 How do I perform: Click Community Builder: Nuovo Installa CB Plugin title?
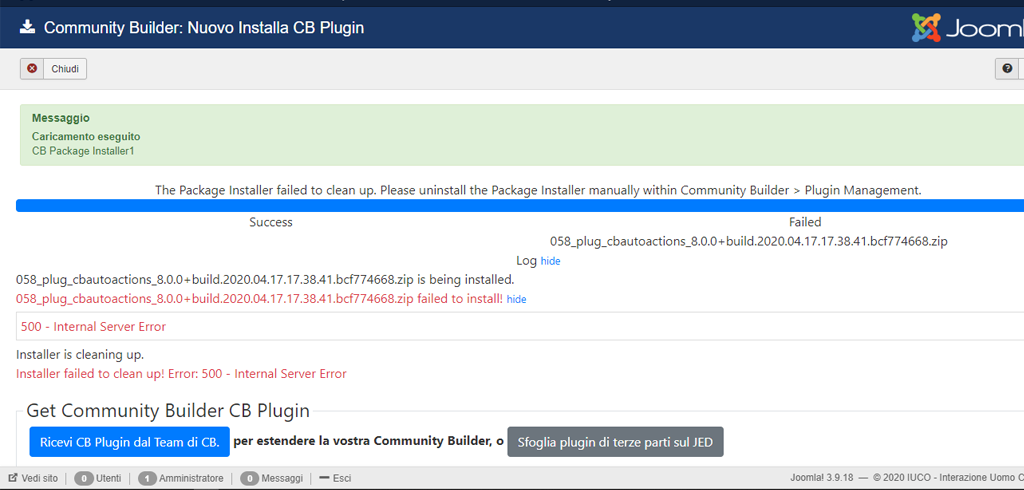[204, 27]
